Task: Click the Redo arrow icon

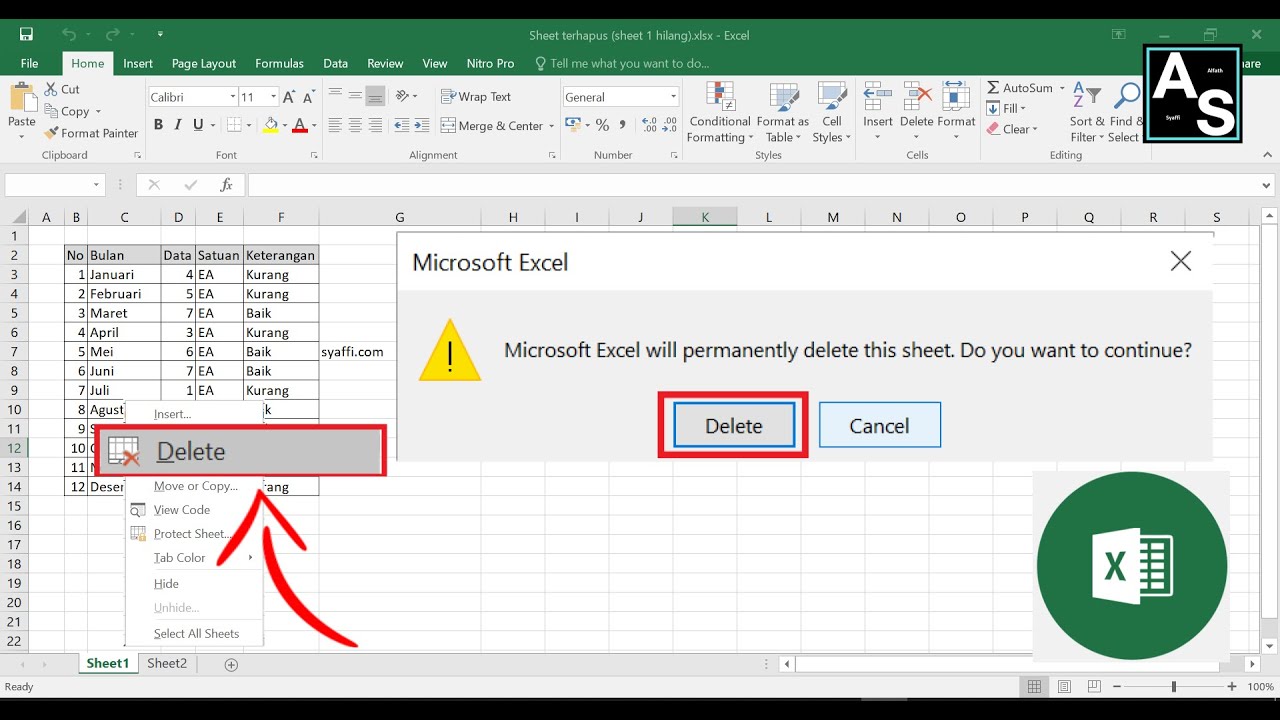Action: point(111,34)
